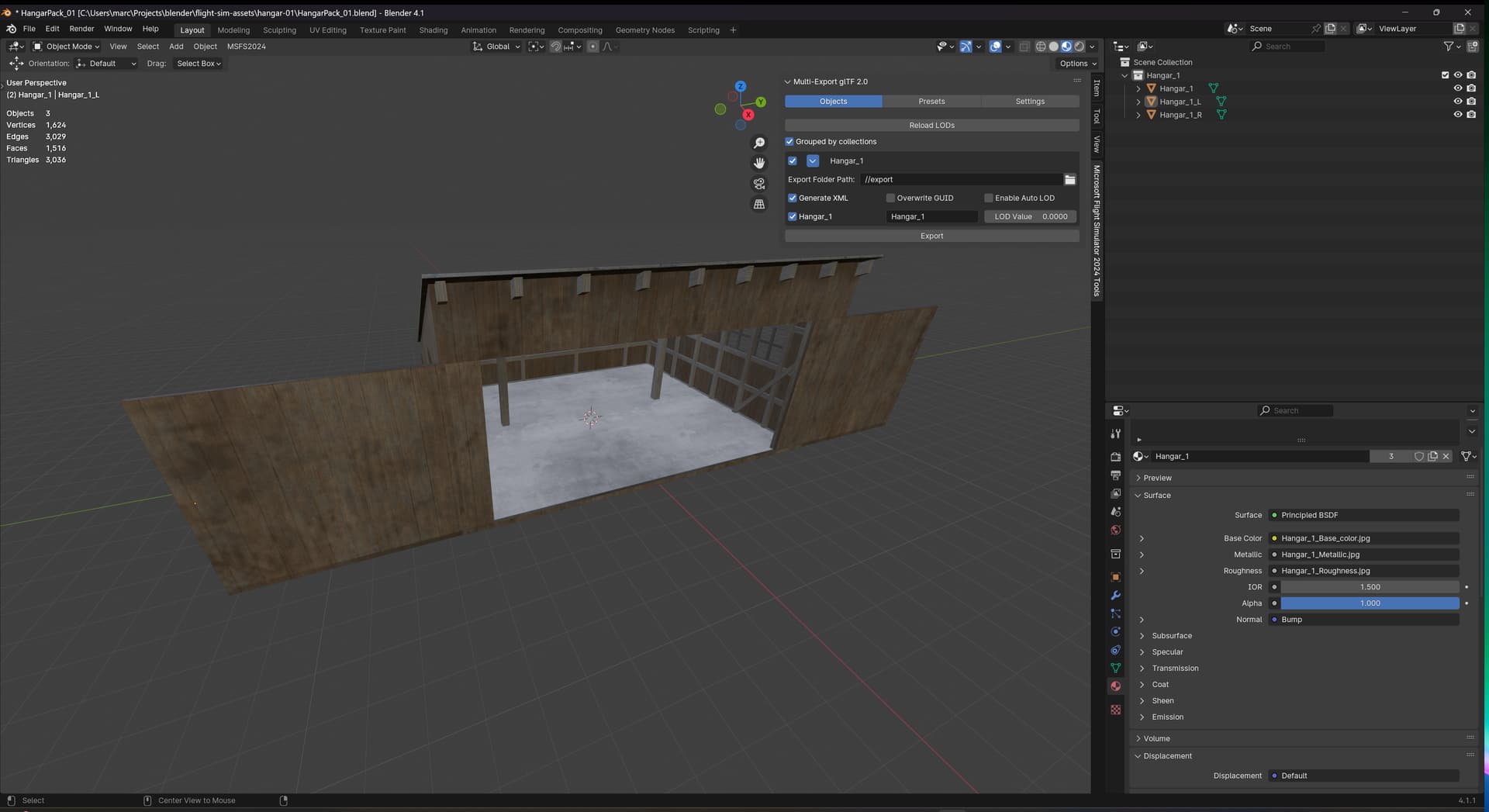Uncheck Generate XML checkbox
Image resolution: width=1489 pixels, height=812 pixels.
[793, 198]
